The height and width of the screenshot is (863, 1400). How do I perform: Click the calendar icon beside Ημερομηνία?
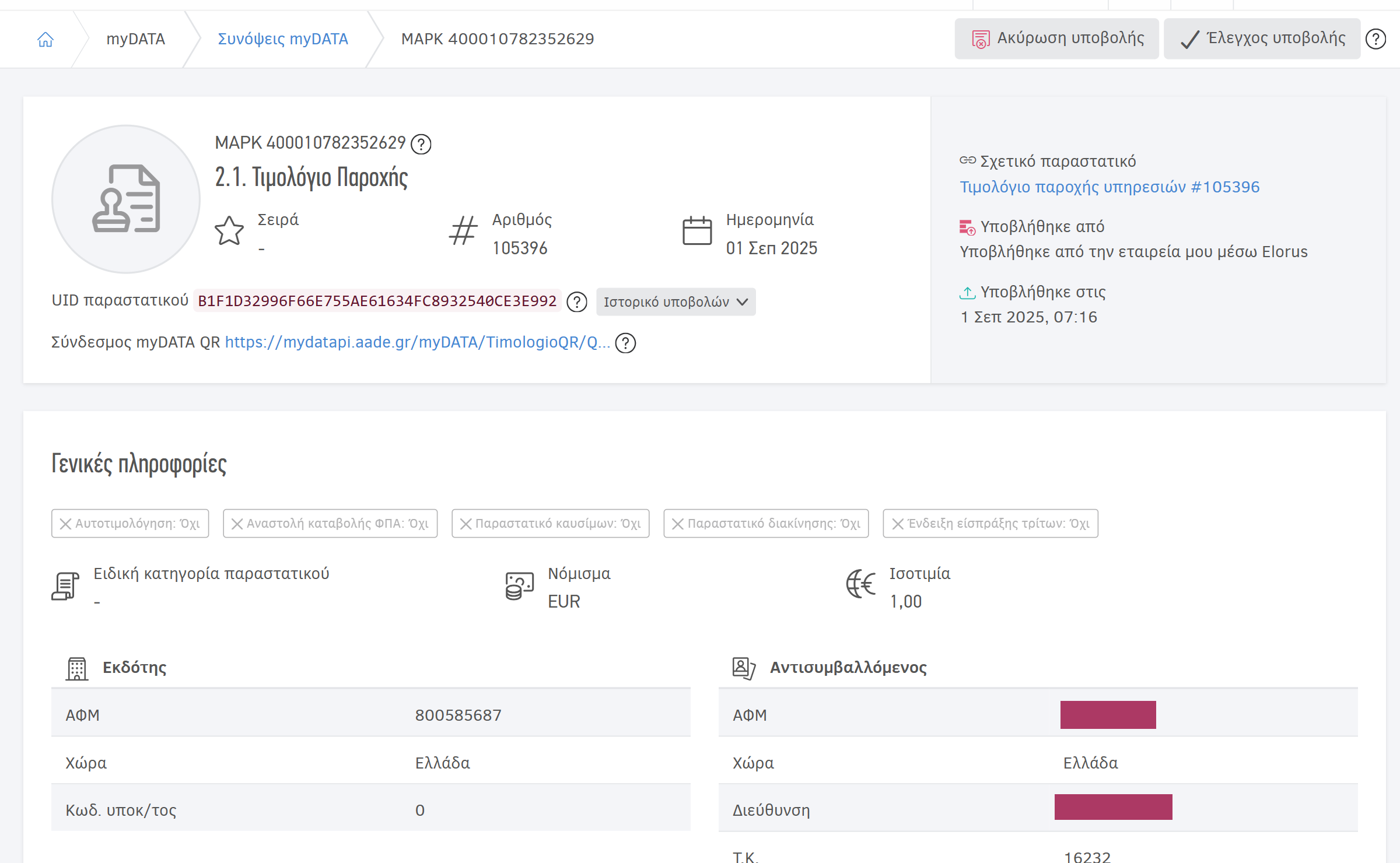696,231
